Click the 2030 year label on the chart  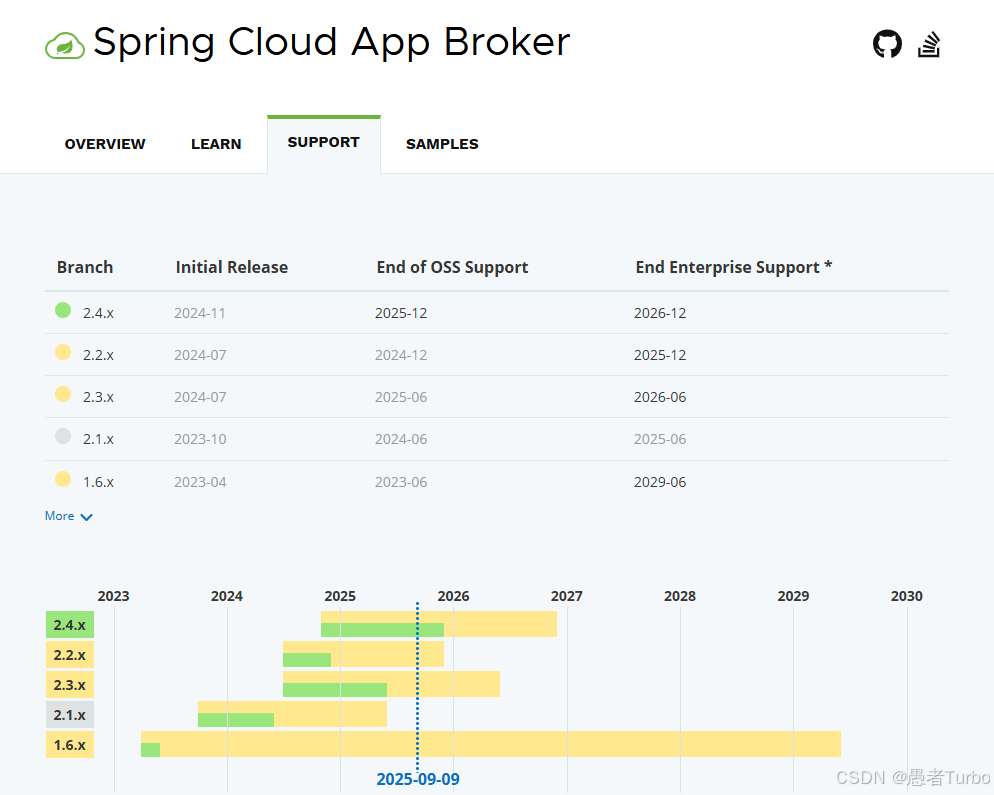pyautogui.click(x=907, y=596)
